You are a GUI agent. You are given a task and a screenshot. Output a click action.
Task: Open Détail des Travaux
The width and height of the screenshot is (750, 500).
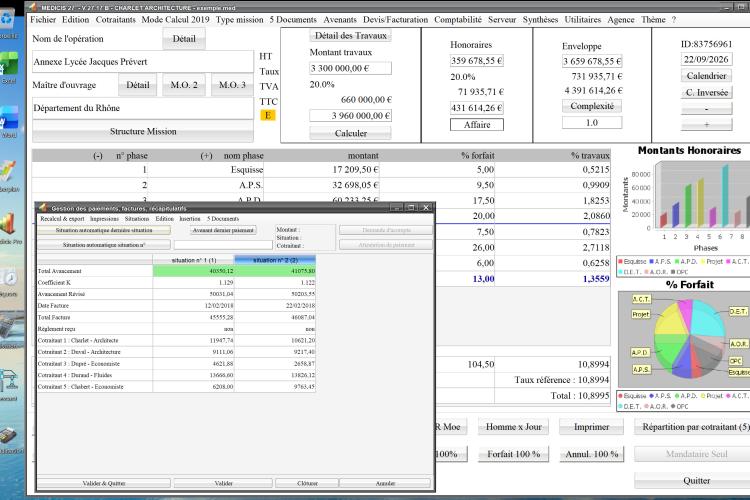click(351, 35)
